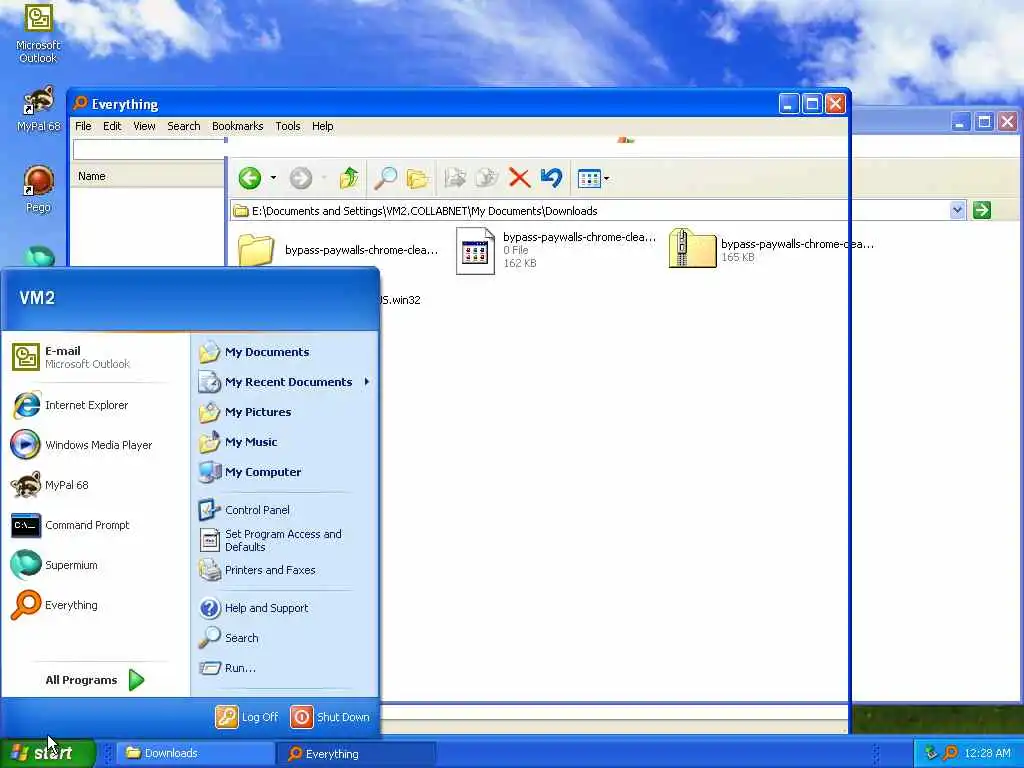1024x768 pixels.
Task: Click the blue Undo arrow icon
Action: click(x=552, y=178)
